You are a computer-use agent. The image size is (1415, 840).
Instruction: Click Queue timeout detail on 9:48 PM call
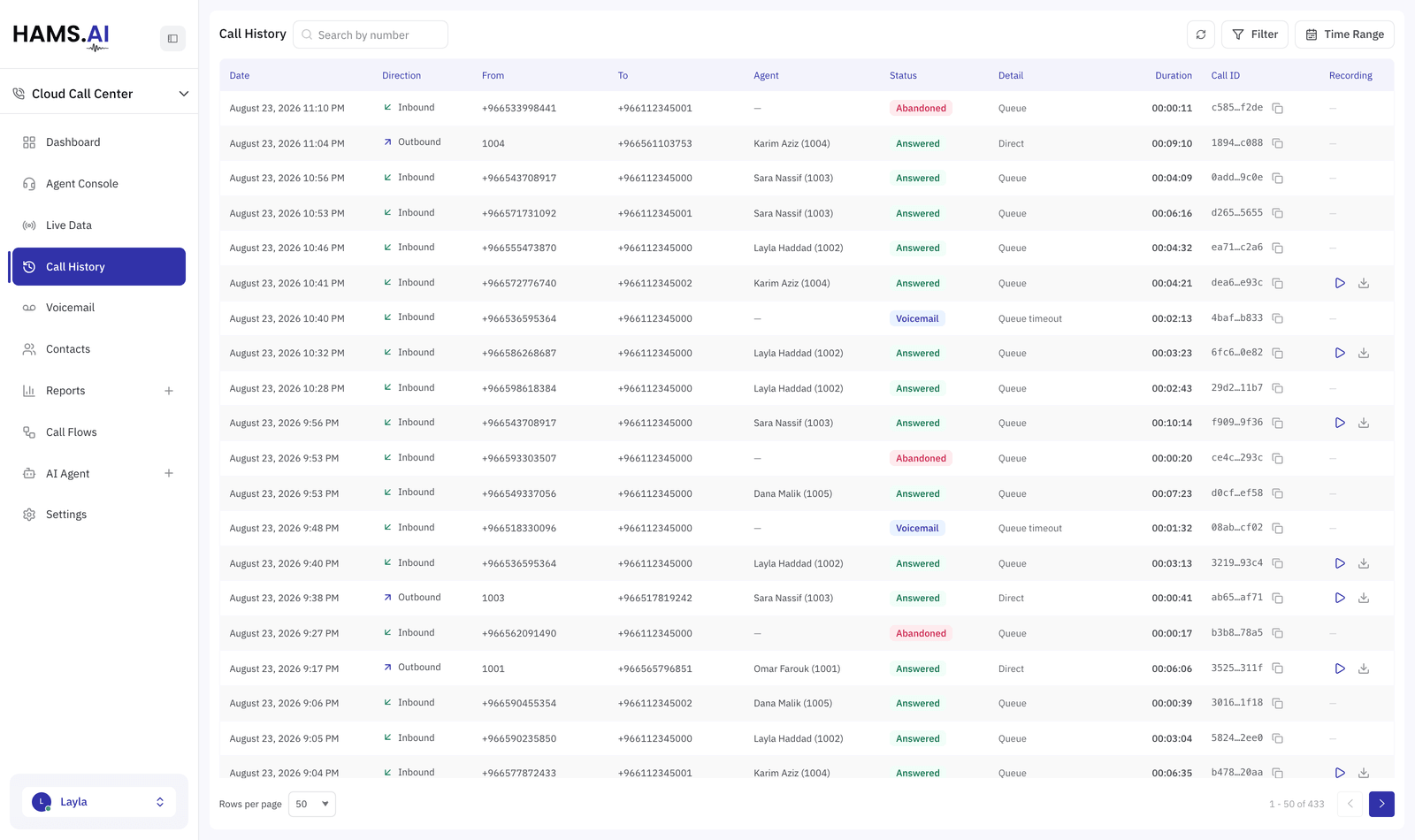coord(1029,528)
